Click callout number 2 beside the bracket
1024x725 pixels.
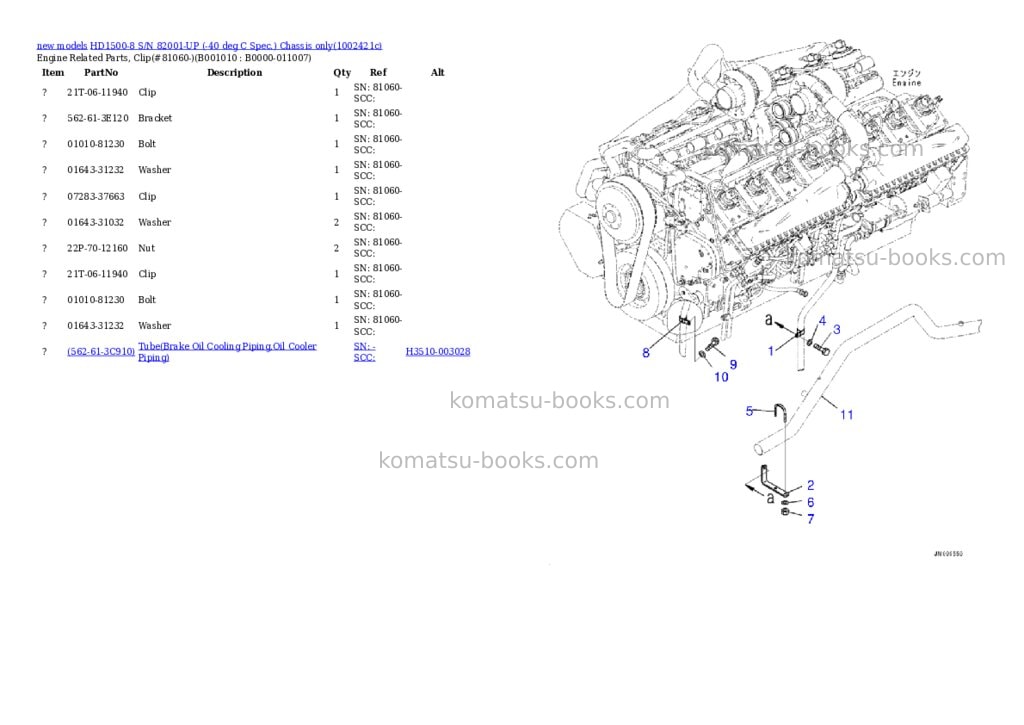coord(810,485)
